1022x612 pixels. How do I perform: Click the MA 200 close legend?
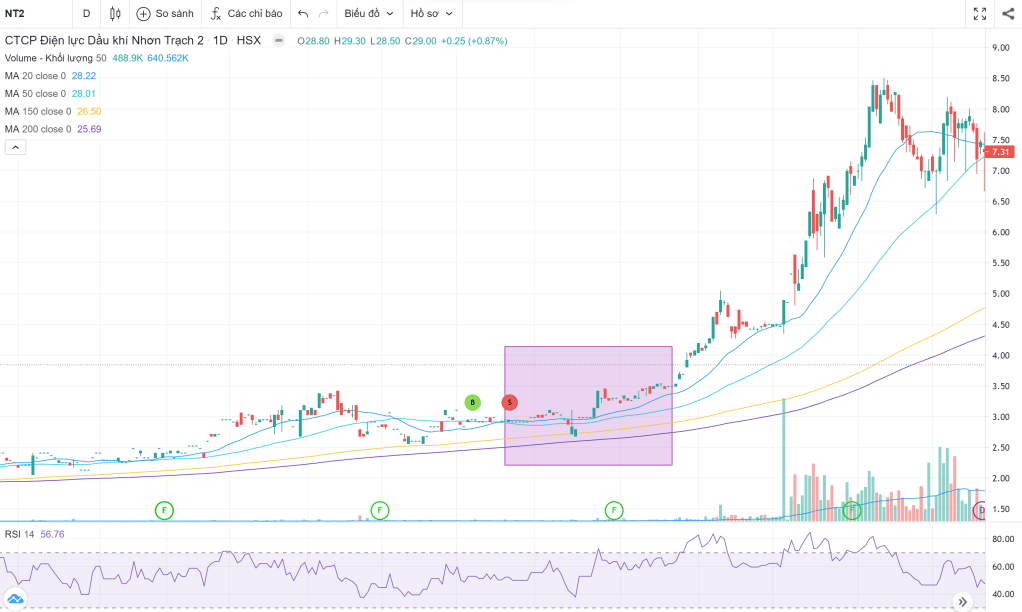(x=38, y=129)
